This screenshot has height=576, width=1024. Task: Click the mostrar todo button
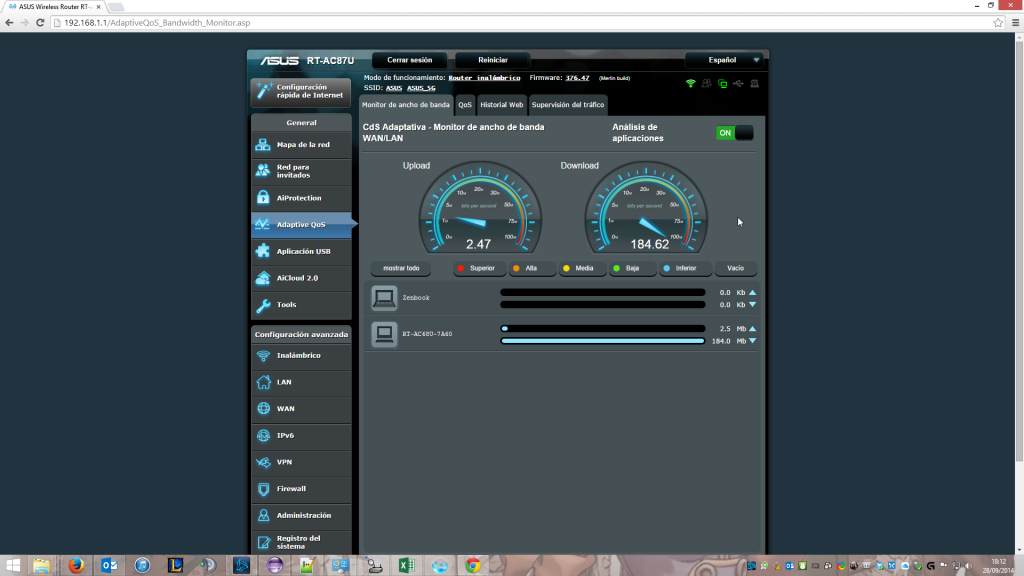click(x=401, y=268)
